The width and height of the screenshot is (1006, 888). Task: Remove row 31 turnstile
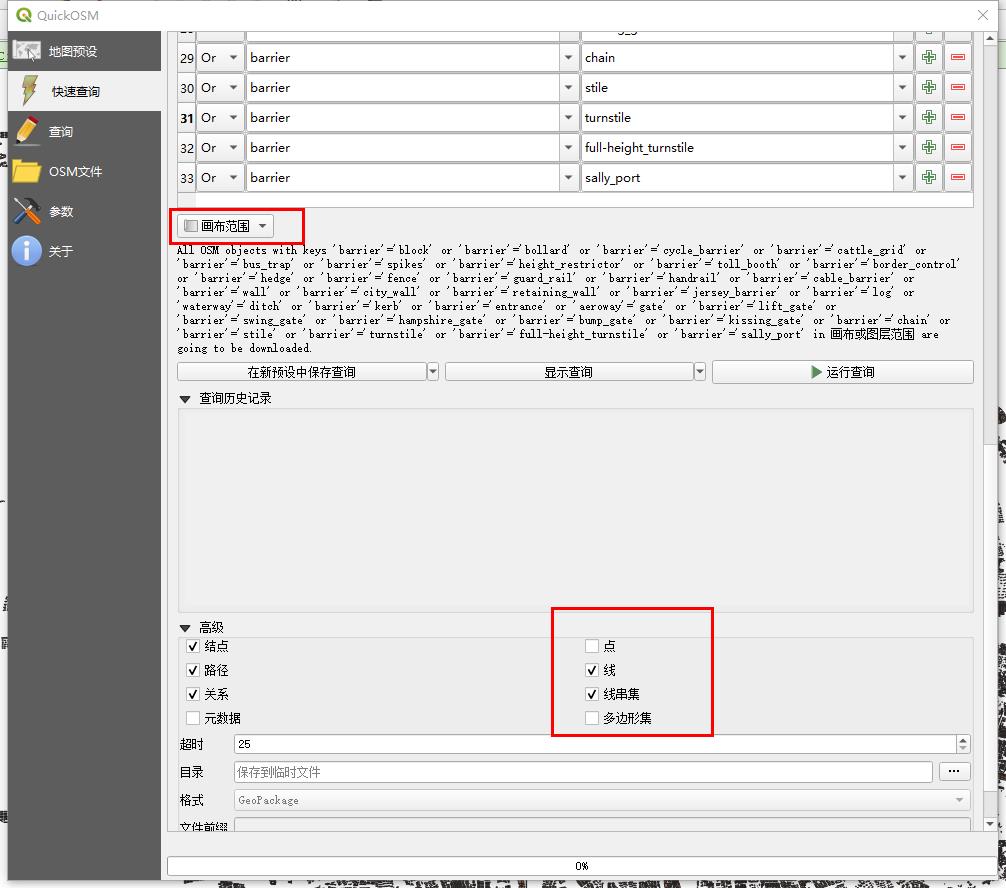click(958, 117)
